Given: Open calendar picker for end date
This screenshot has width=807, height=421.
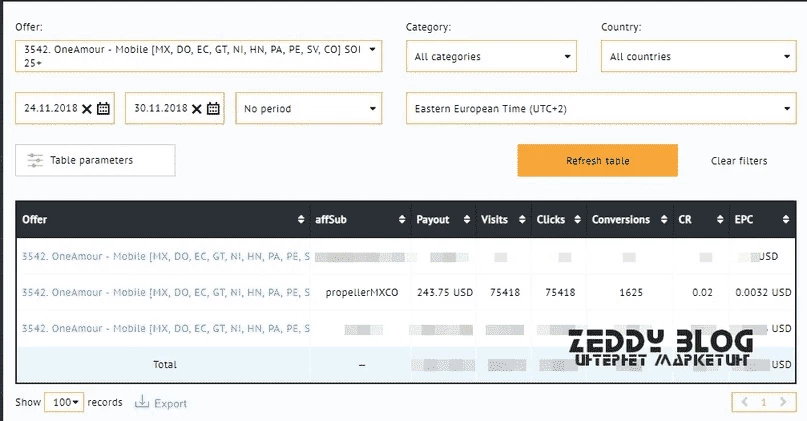Looking at the screenshot, I should coord(213,108).
